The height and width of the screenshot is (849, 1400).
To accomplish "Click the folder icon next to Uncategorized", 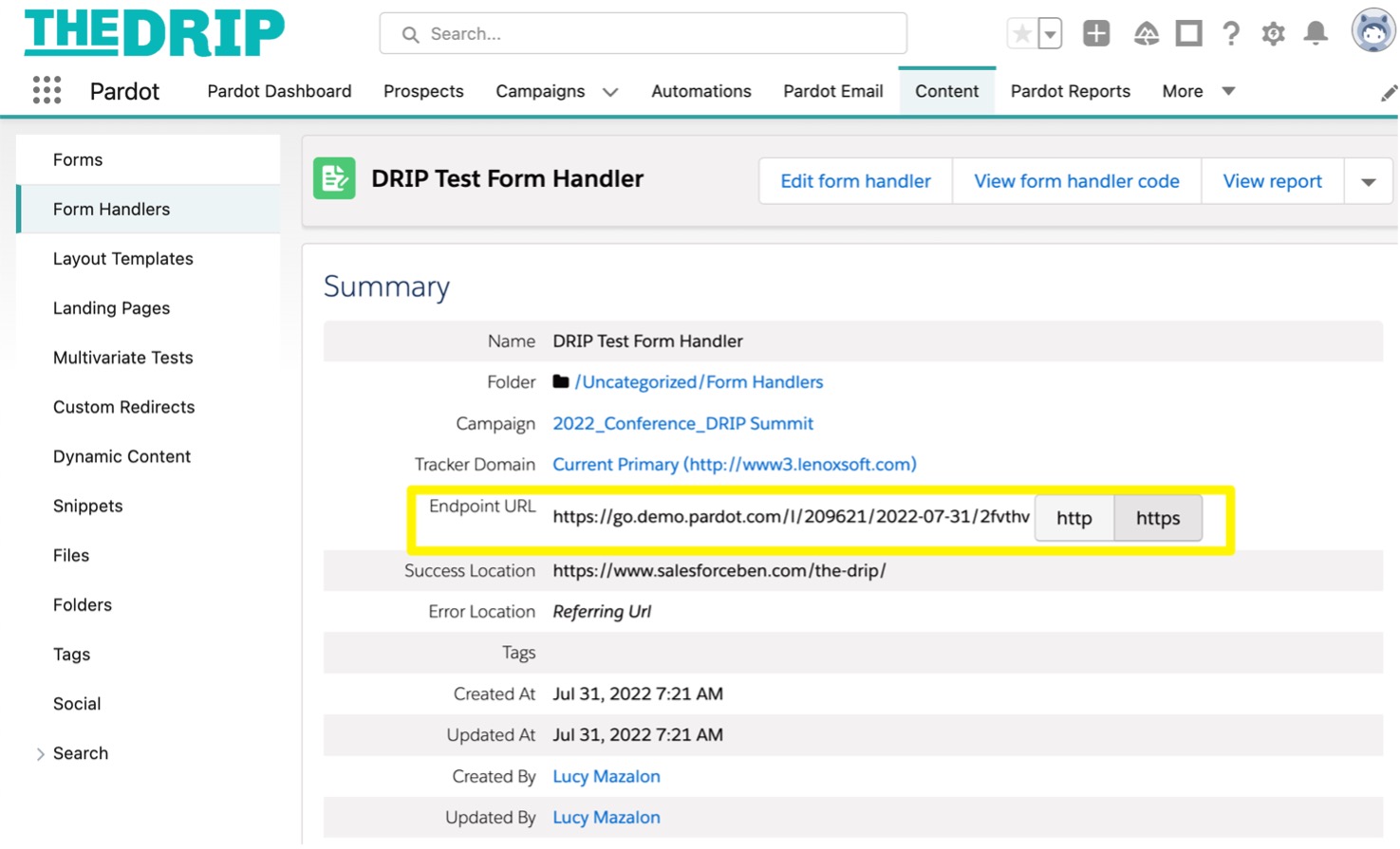I will 561,381.
